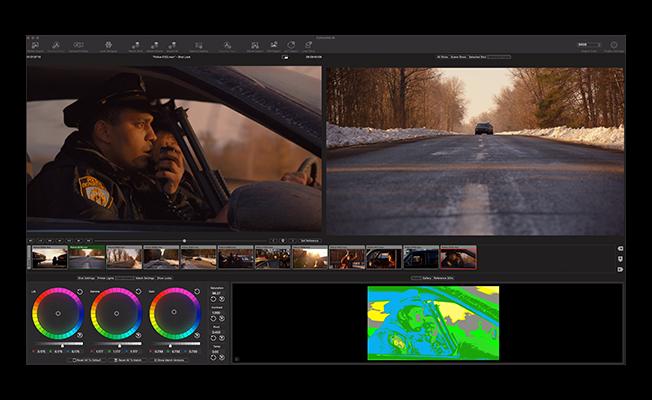Click the icon below-right of Gamma wheel

[138, 335]
